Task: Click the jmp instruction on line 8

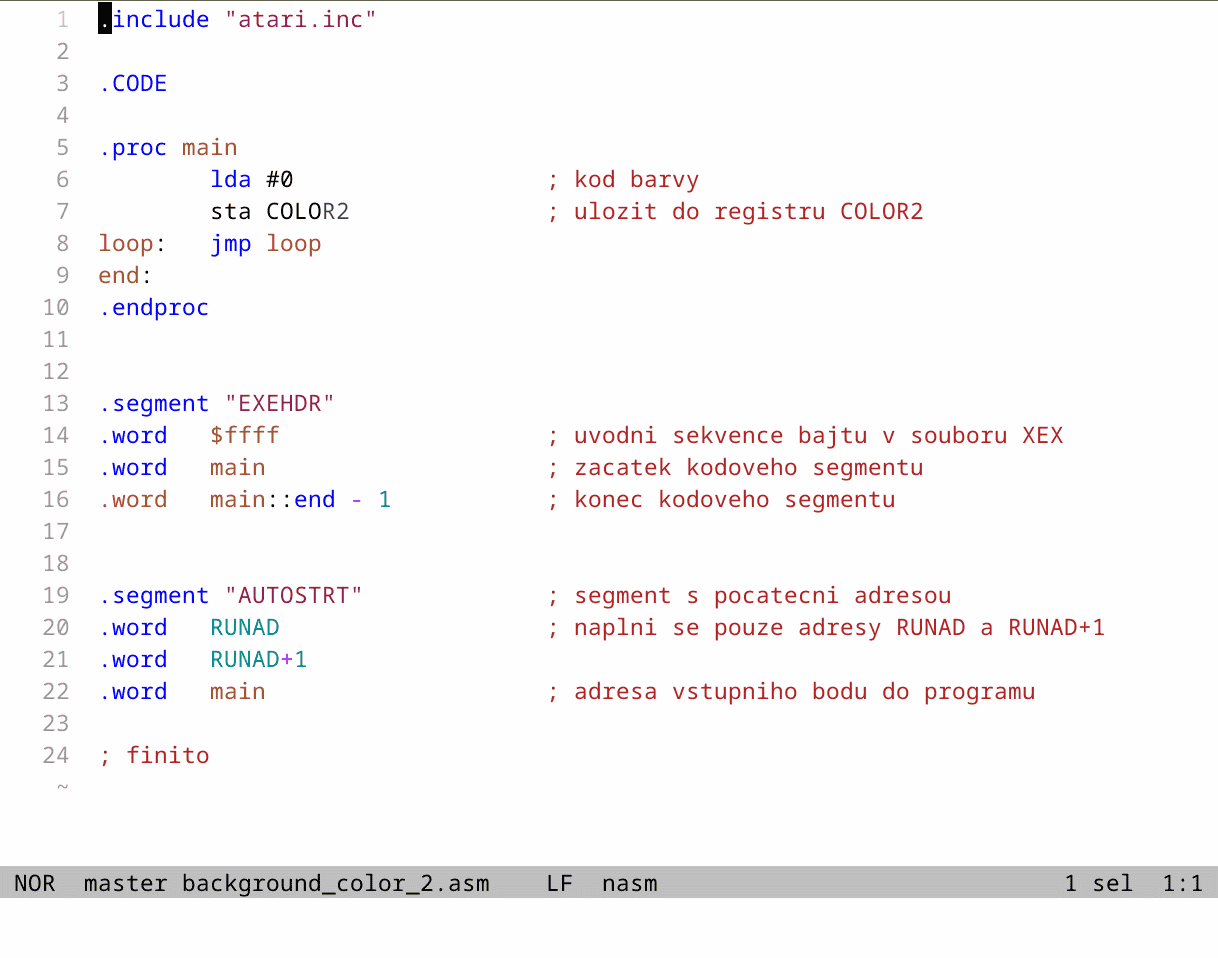Action: pos(231,243)
